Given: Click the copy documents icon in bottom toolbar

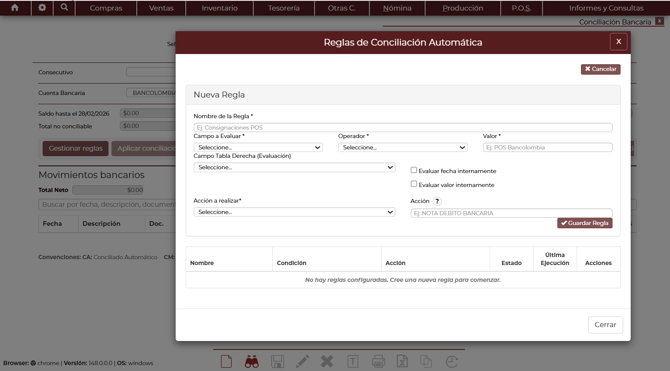Looking at the screenshot, I should 426,362.
